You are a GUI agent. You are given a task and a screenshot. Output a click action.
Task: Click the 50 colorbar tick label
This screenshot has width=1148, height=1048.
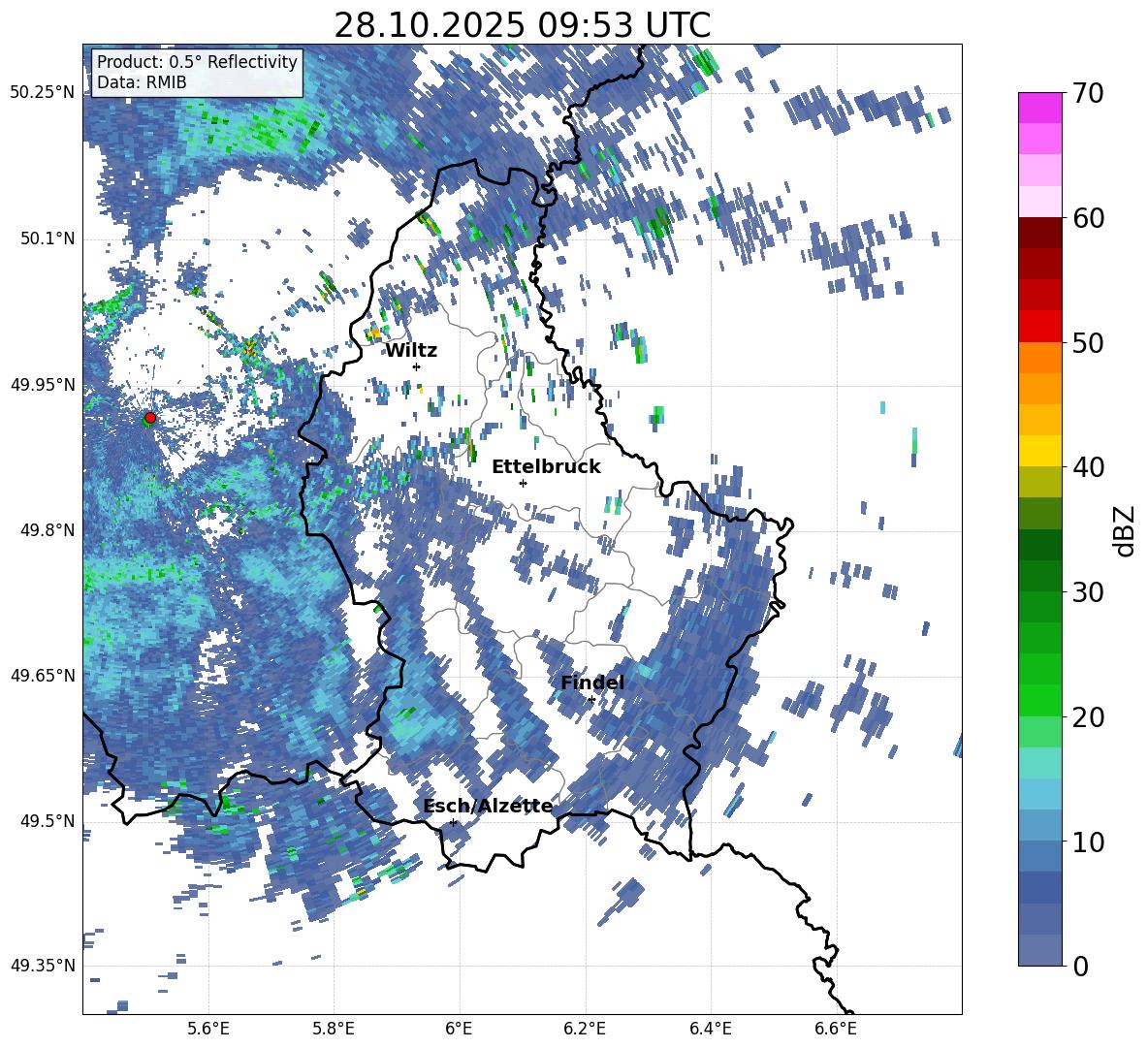tap(1089, 342)
